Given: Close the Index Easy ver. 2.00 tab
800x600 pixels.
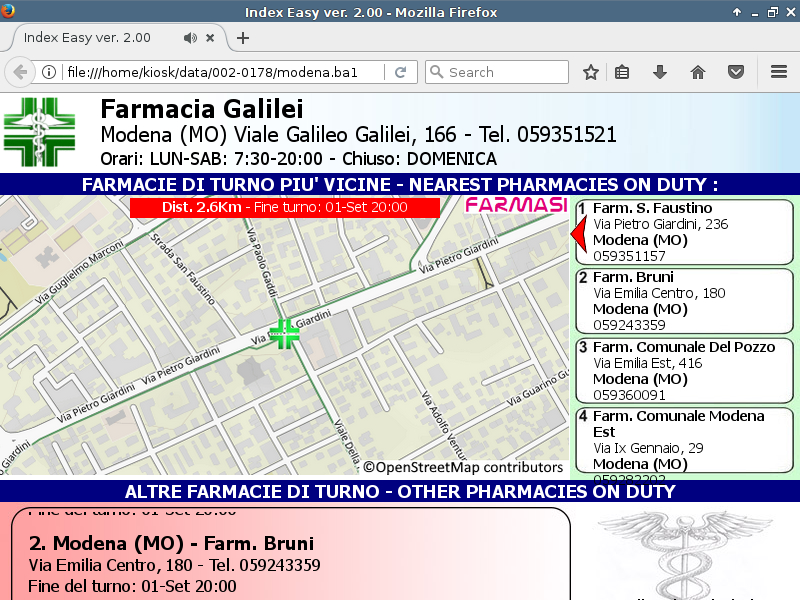Looking at the screenshot, I should click(210, 38).
